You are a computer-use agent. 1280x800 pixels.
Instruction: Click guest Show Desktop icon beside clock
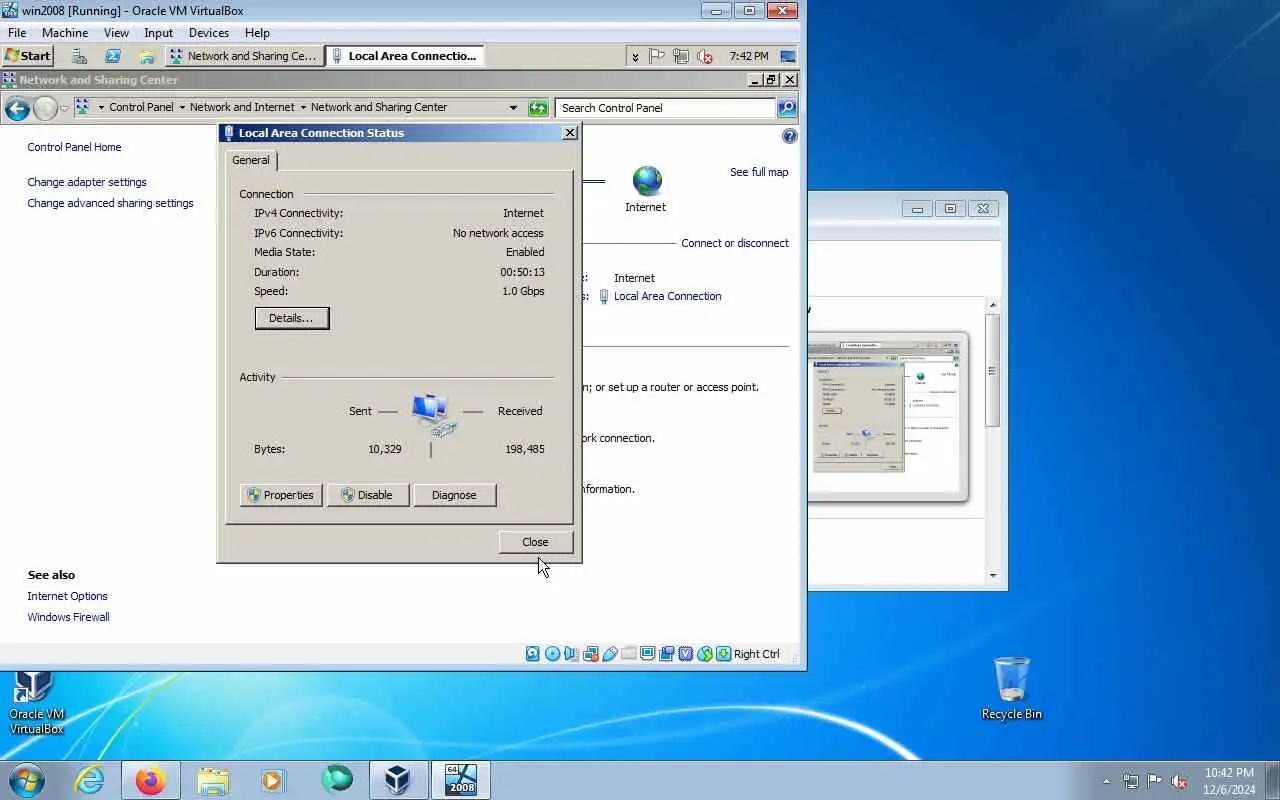[788, 56]
